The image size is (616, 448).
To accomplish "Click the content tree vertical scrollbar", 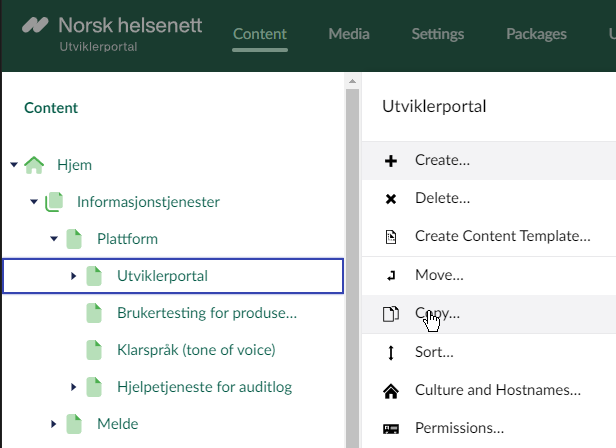I will pyautogui.click(x=352, y=268).
